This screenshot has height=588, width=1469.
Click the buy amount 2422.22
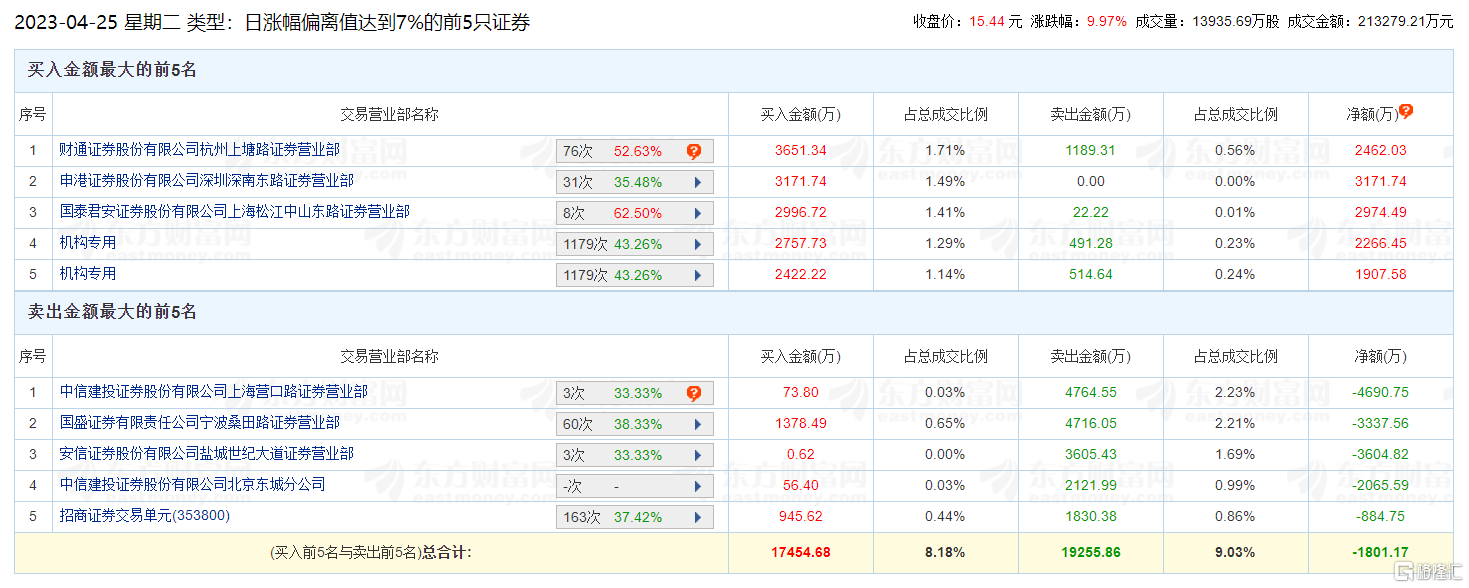click(801, 275)
